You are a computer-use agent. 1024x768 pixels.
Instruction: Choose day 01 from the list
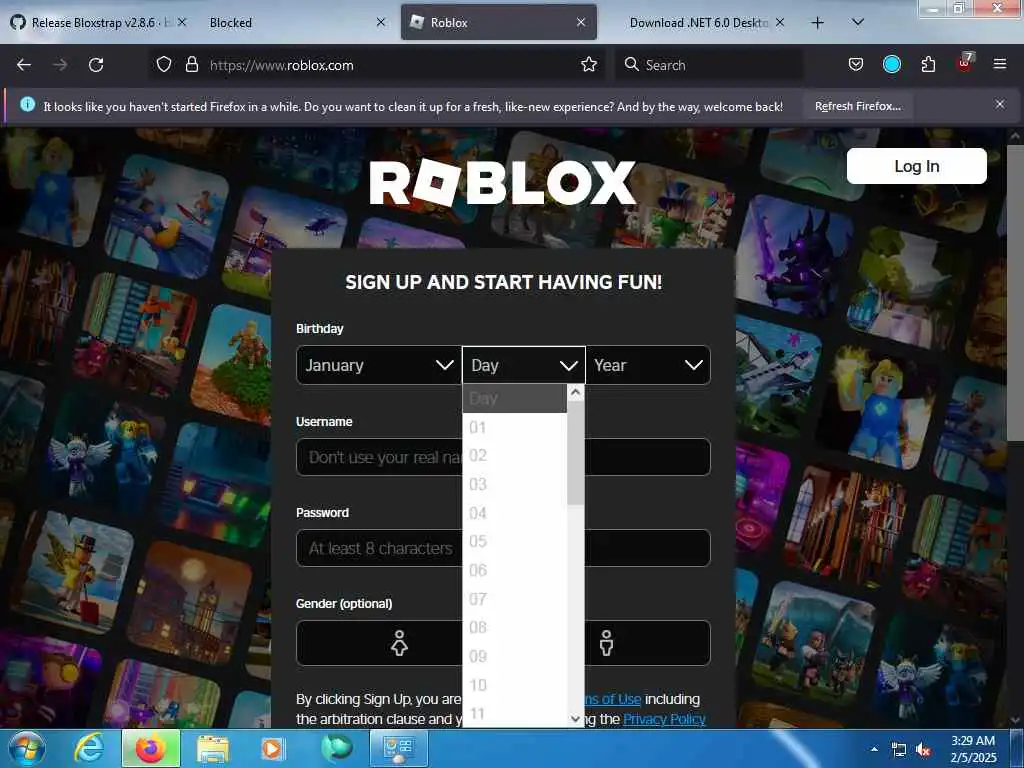point(514,428)
